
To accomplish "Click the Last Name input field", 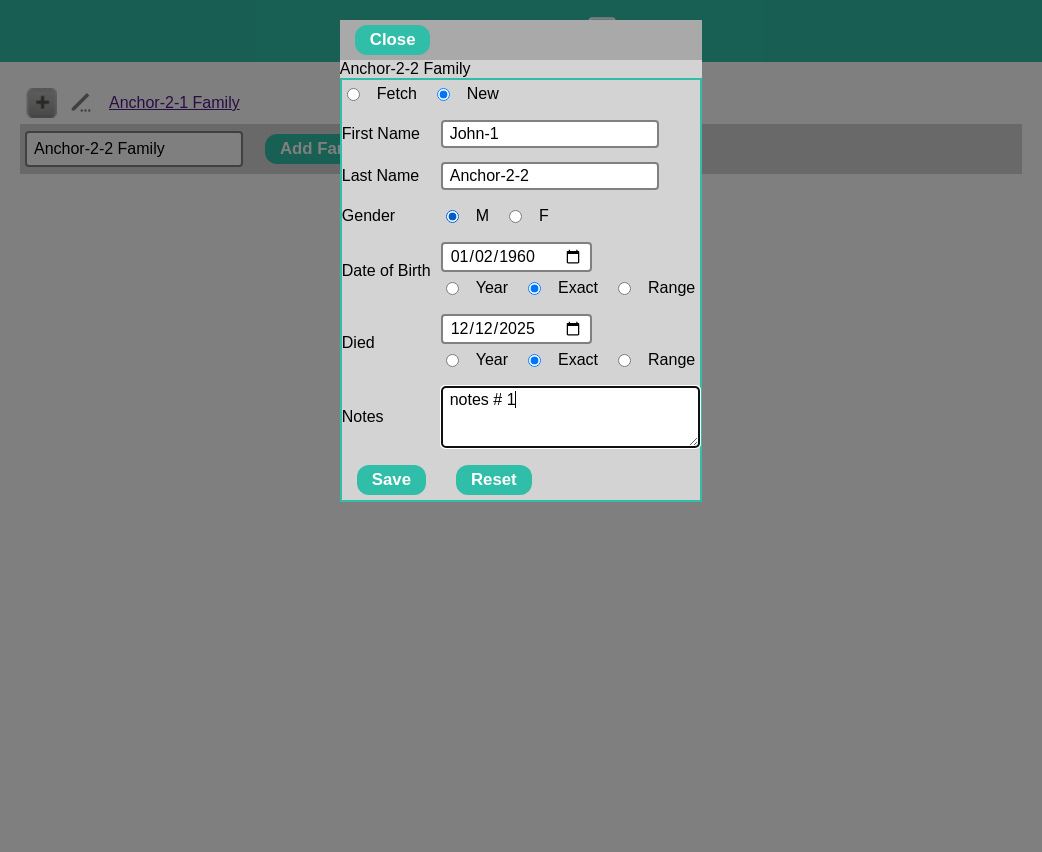I will [549, 176].
